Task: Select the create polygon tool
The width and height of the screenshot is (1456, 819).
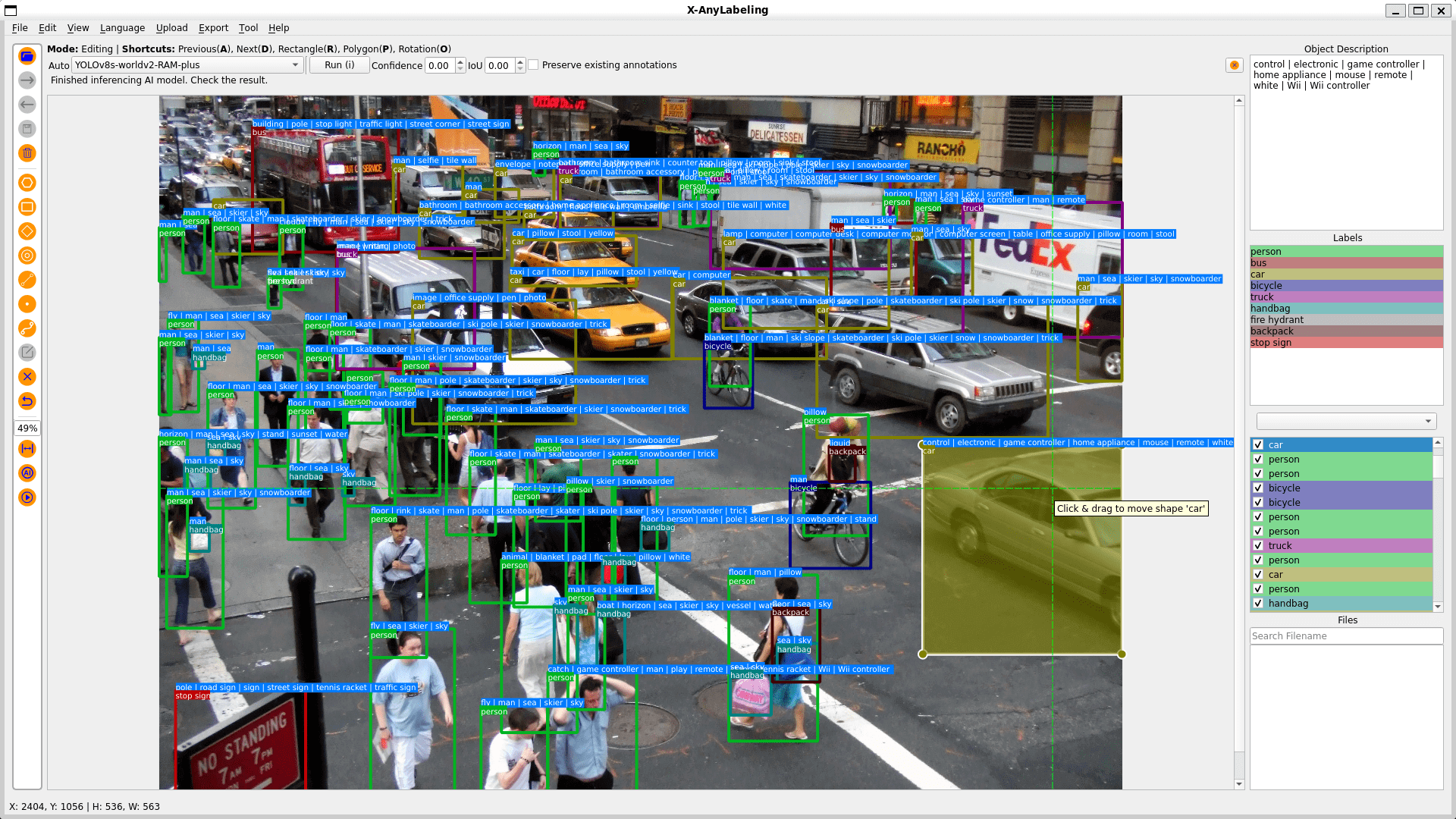Action: (x=27, y=183)
